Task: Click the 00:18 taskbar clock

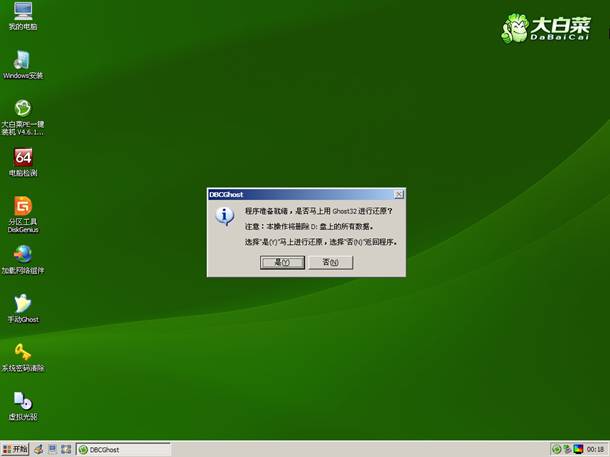Action: click(597, 449)
